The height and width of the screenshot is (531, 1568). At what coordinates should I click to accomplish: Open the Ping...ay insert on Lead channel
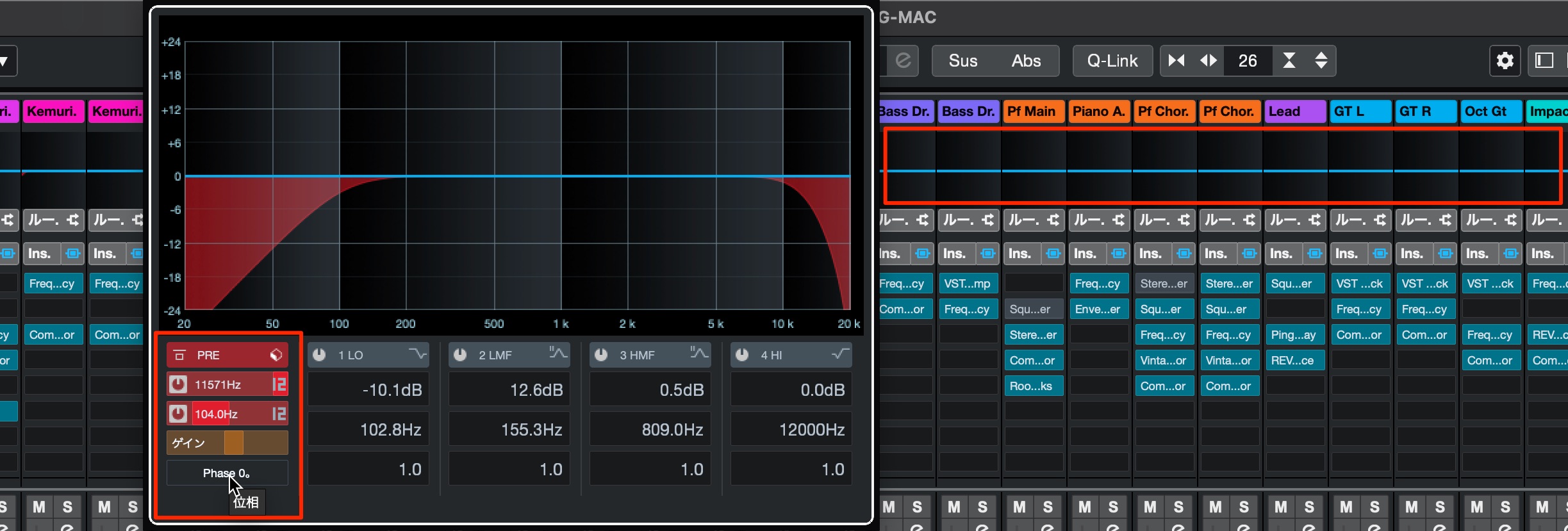1295,335
